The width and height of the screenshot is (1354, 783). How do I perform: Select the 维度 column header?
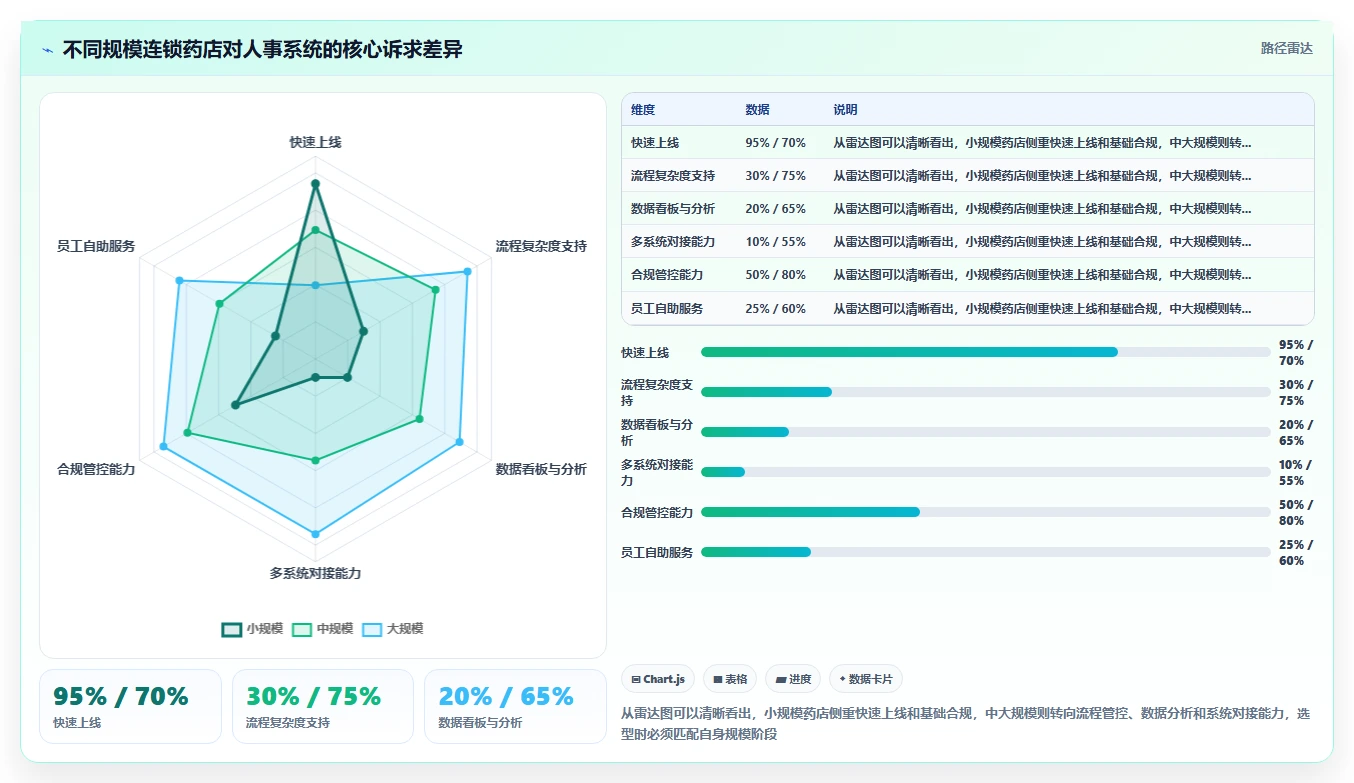tap(643, 110)
